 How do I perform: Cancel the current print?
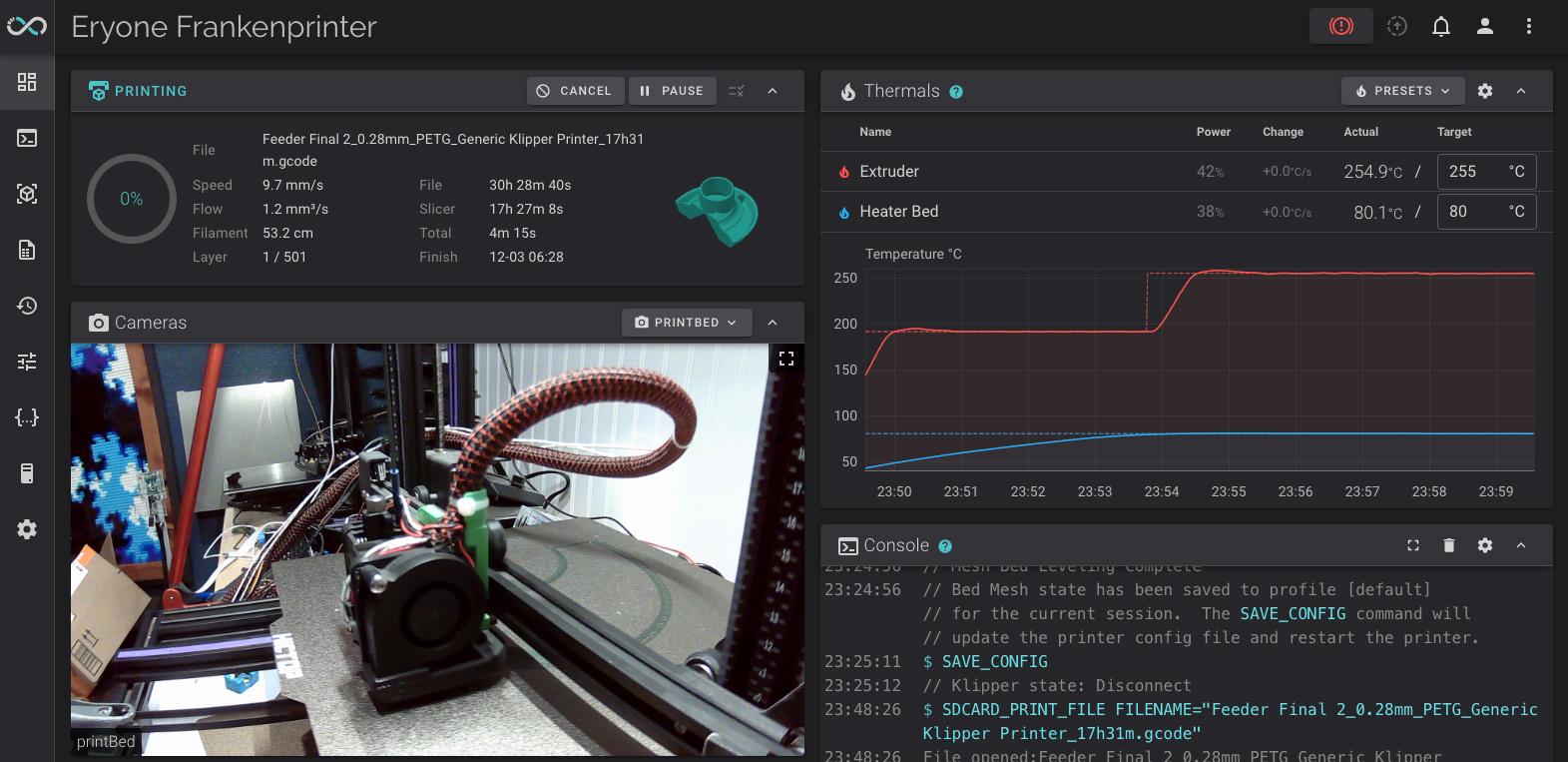pos(575,91)
